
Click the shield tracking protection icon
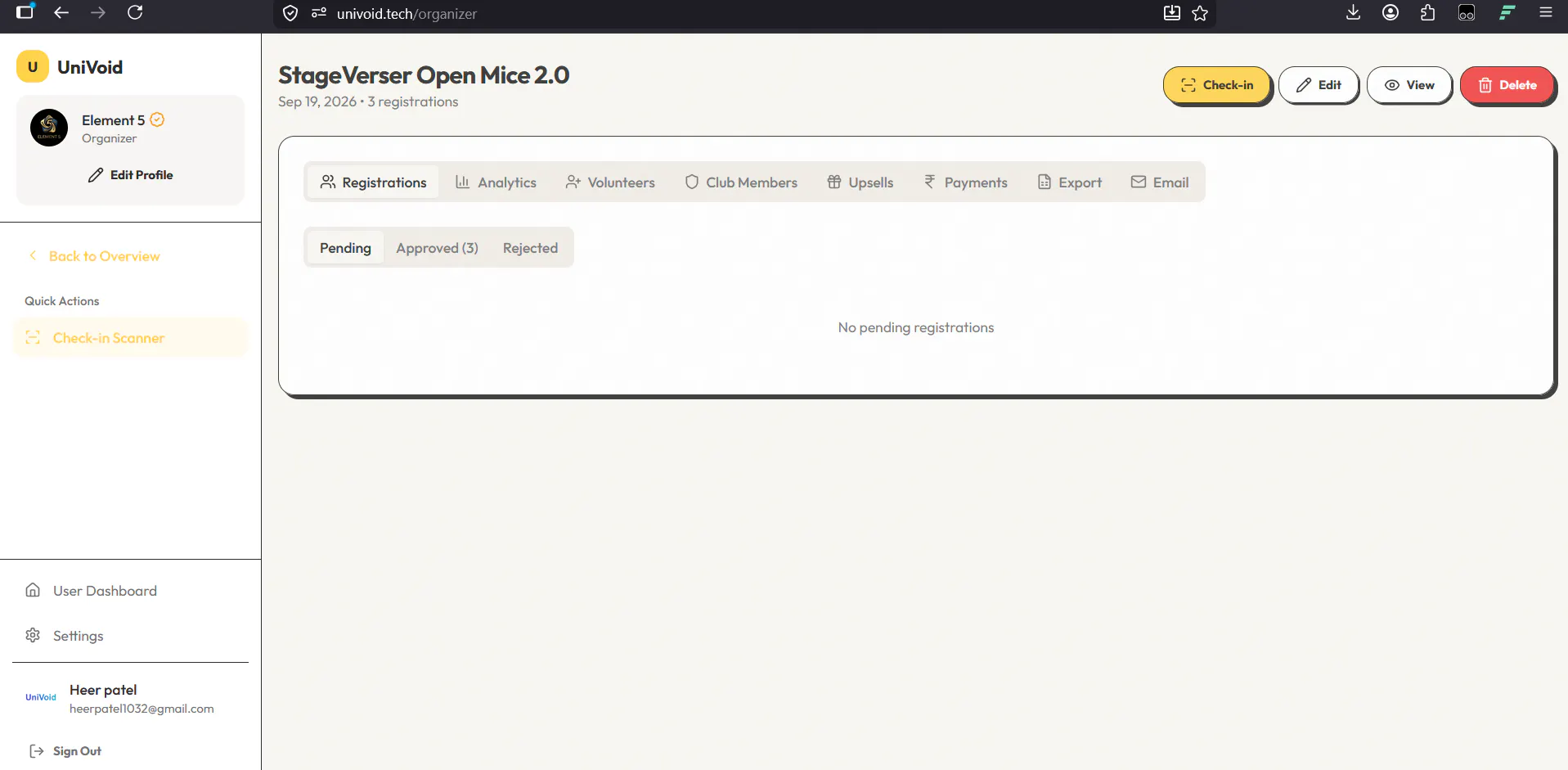click(x=290, y=13)
